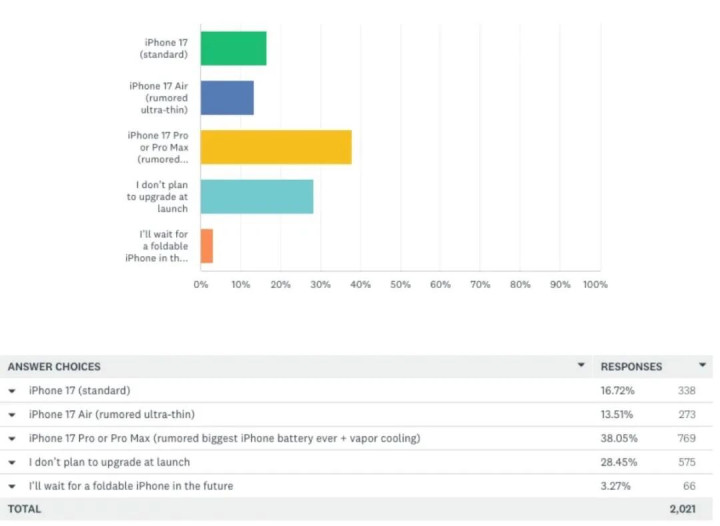
Task: Click the 13.51% response value
Action: click(617, 414)
